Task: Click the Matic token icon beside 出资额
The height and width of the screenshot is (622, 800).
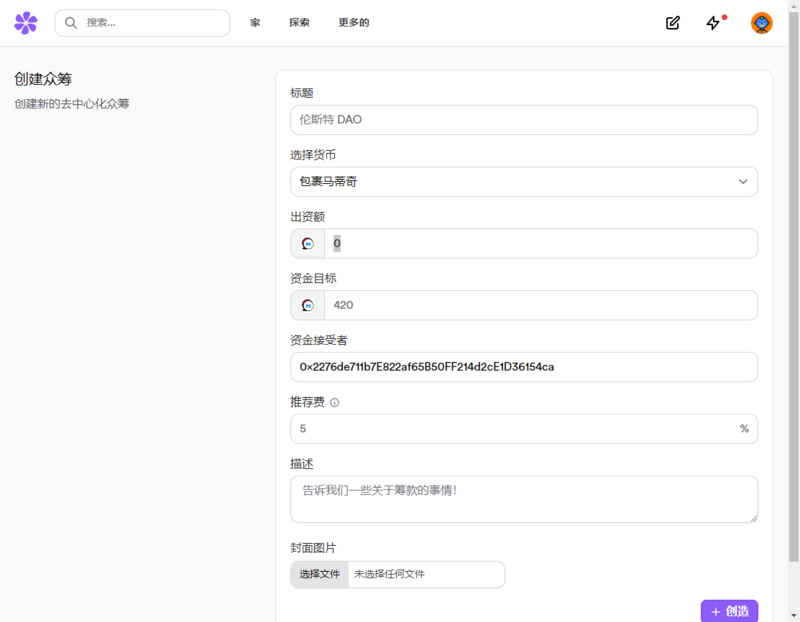Action: [306, 243]
